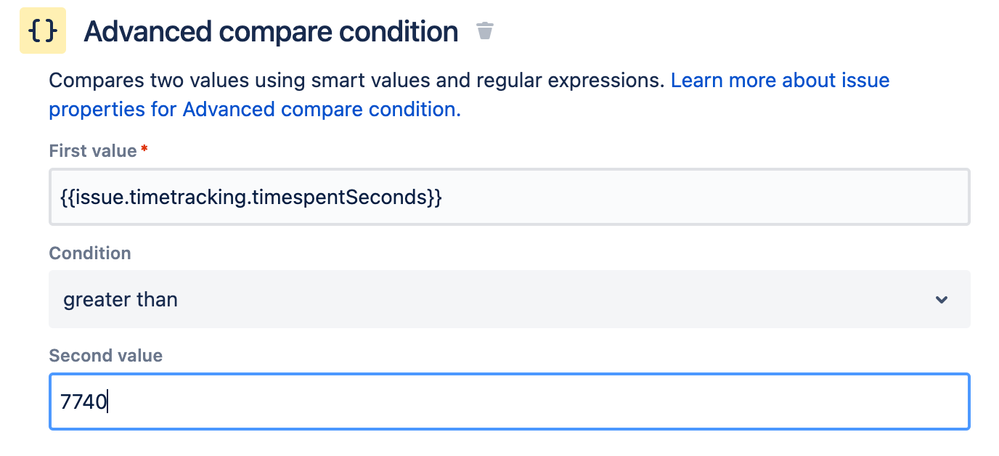Image resolution: width=999 pixels, height=456 pixels.
Task: Follow the 'properties for Advanced compare condition' link
Action: tap(254, 110)
